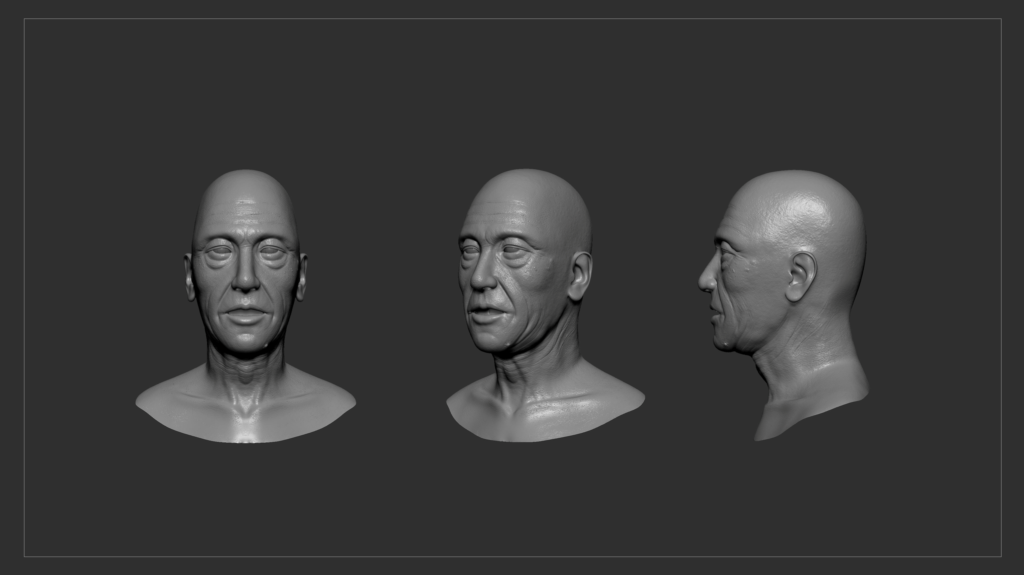Click the three-quarter view head's lips

pyautogui.click(x=485, y=314)
